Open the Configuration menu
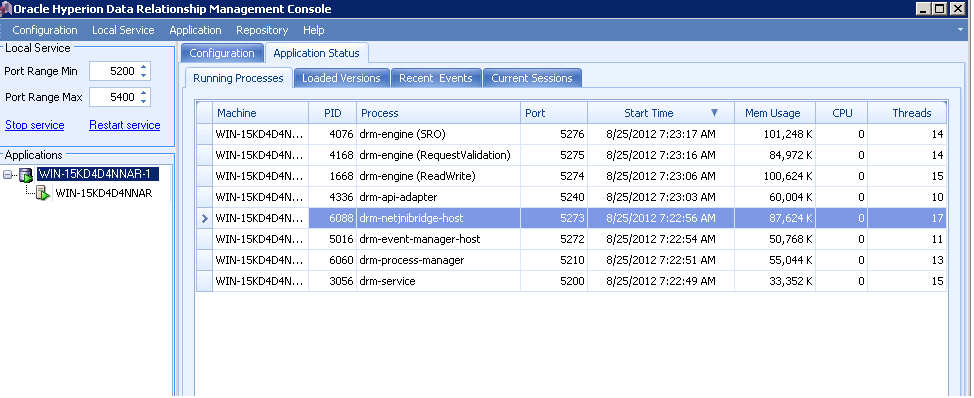974x398 pixels. (x=45, y=30)
